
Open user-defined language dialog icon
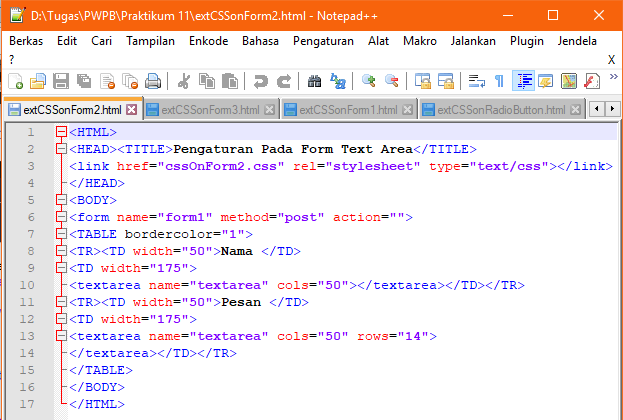tap(546, 81)
